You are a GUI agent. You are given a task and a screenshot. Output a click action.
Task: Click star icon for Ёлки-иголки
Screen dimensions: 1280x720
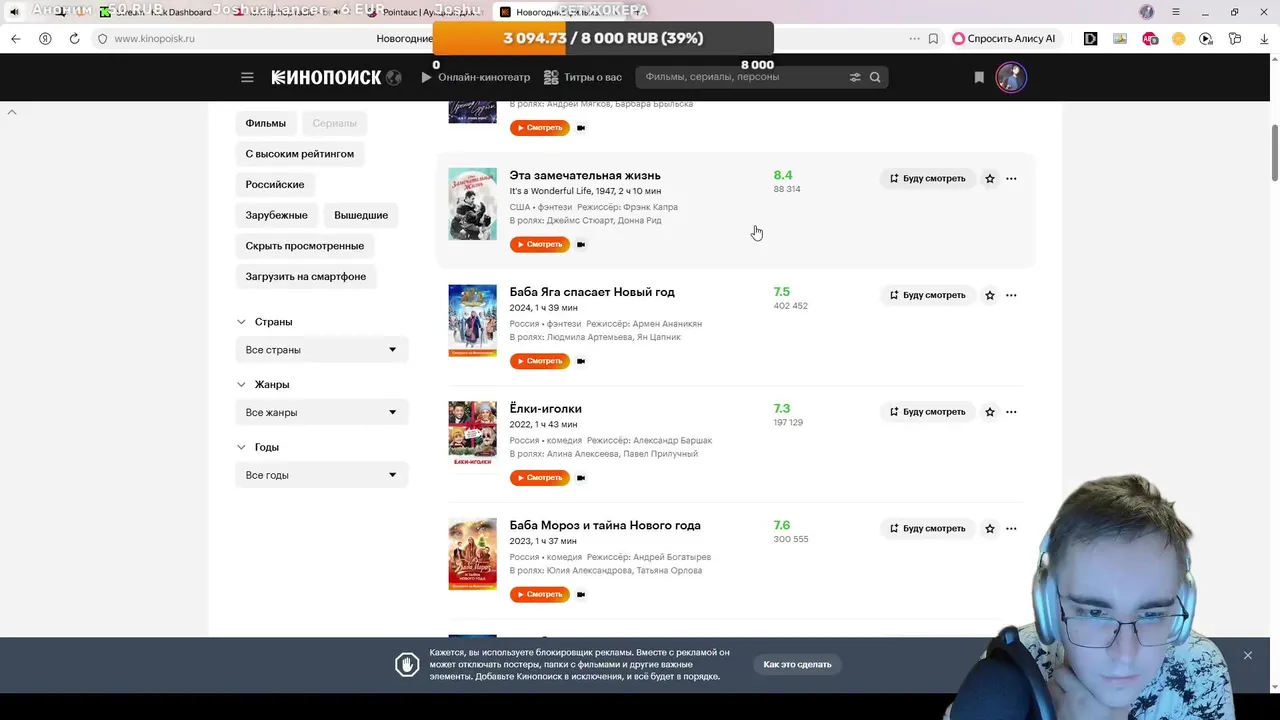pyautogui.click(x=990, y=412)
